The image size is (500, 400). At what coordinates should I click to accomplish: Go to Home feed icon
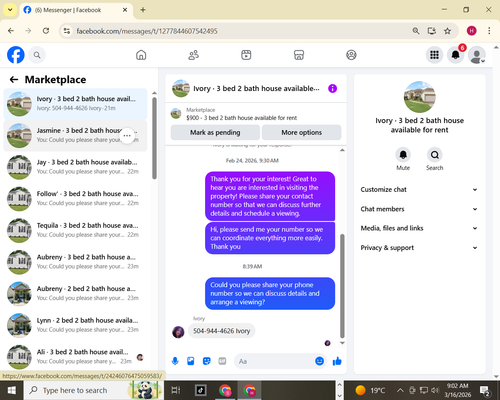pyautogui.click(x=141, y=55)
